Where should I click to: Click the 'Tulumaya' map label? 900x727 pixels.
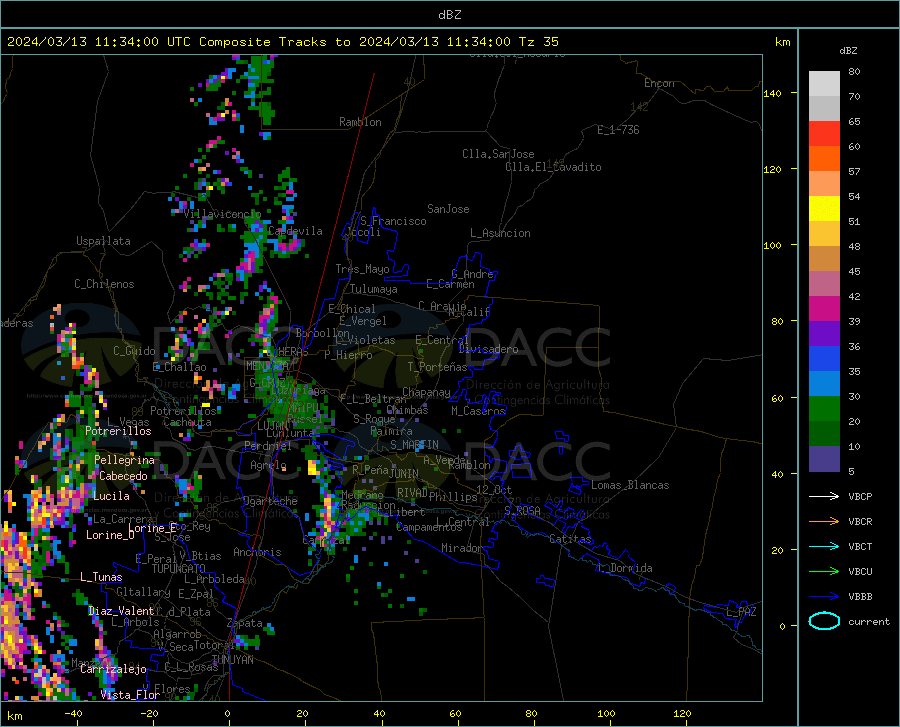tap(374, 289)
